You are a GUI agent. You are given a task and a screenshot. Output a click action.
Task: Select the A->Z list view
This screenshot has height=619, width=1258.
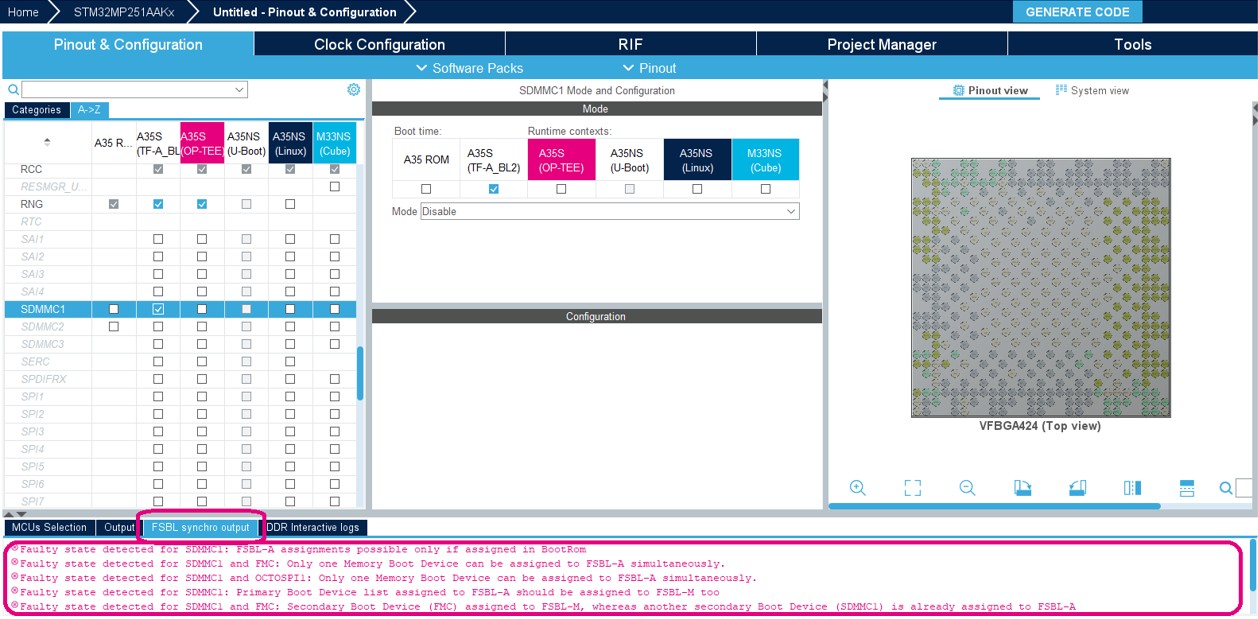tap(89, 110)
